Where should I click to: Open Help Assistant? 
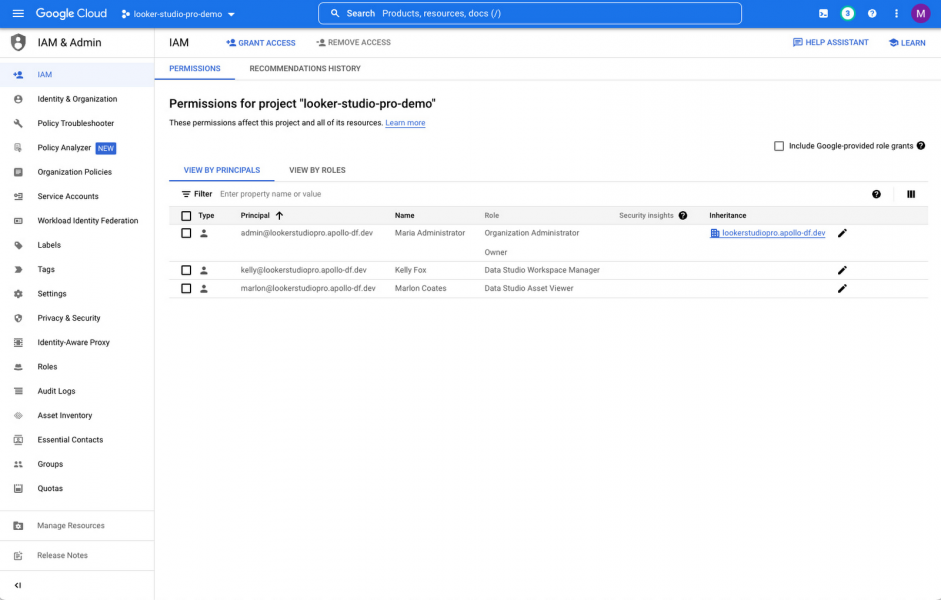click(x=831, y=43)
